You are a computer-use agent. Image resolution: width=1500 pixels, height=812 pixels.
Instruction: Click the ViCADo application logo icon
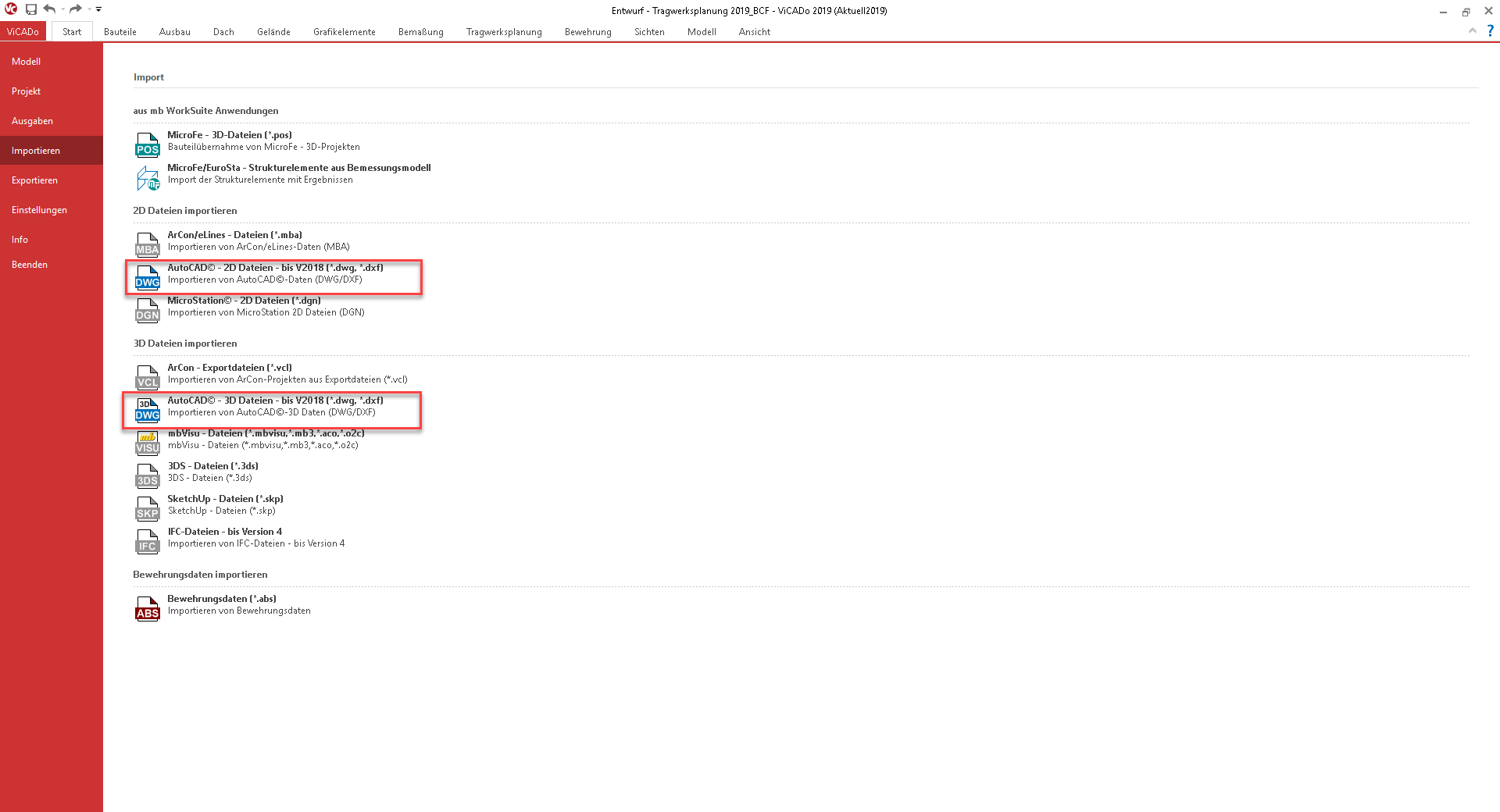click(x=11, y=9)
